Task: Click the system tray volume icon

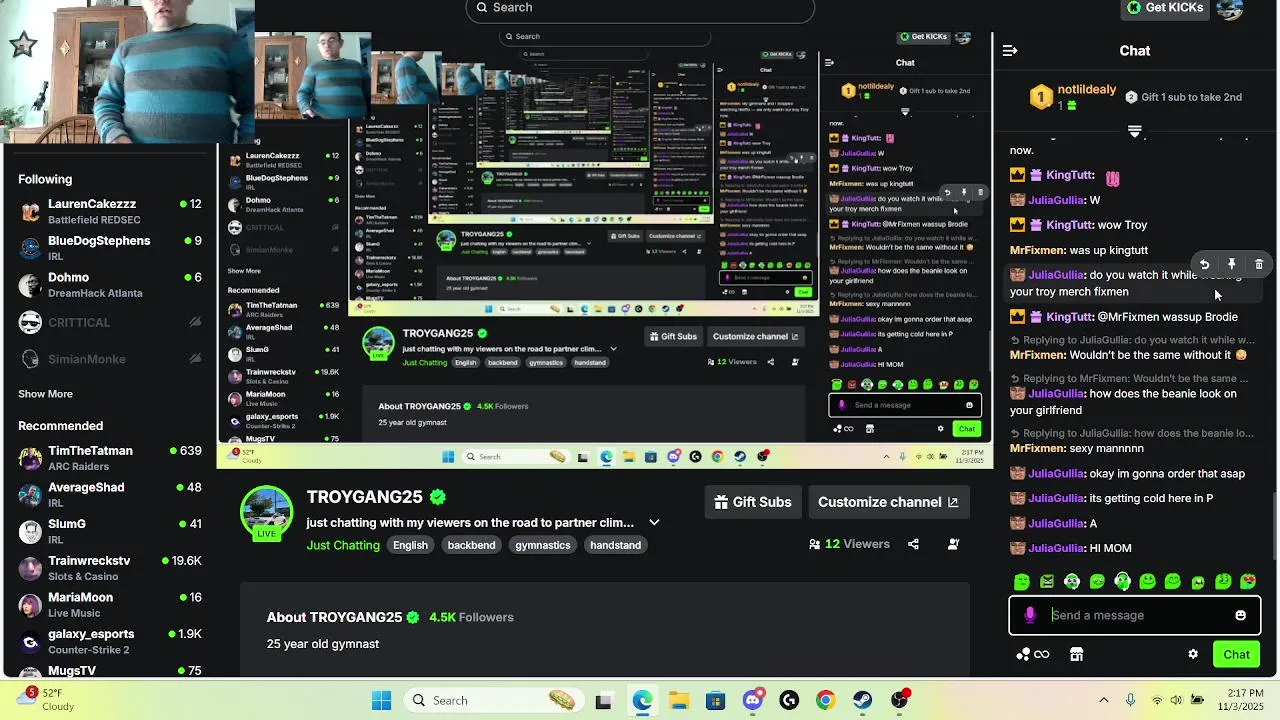Action: click(x=1179, y=700)
